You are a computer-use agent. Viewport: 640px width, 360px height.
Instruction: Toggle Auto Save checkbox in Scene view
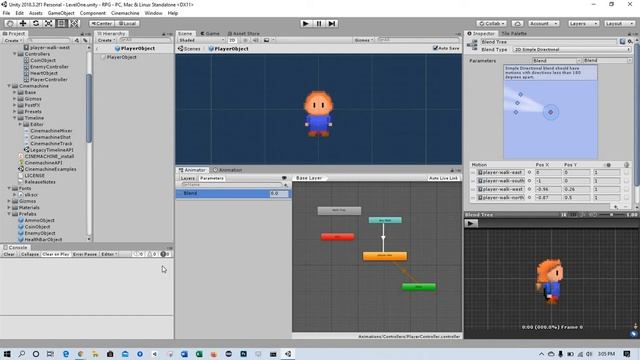(x=435, y=48)
